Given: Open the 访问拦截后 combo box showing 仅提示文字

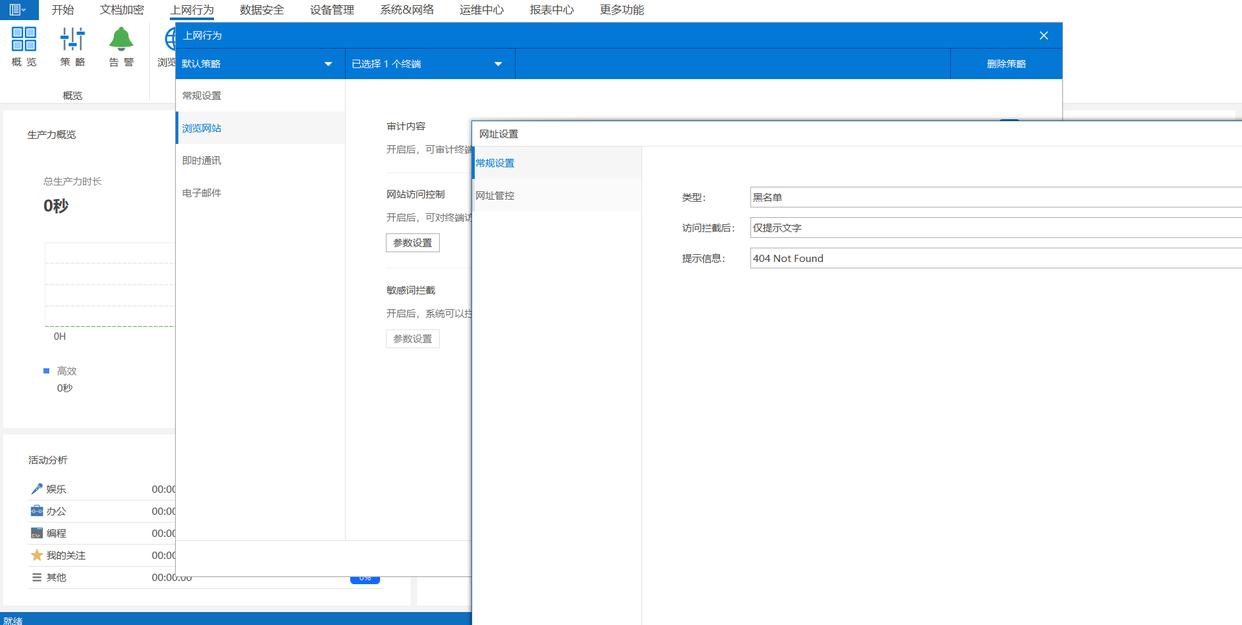Looking at the screenshot, I should tap(995, 228).
